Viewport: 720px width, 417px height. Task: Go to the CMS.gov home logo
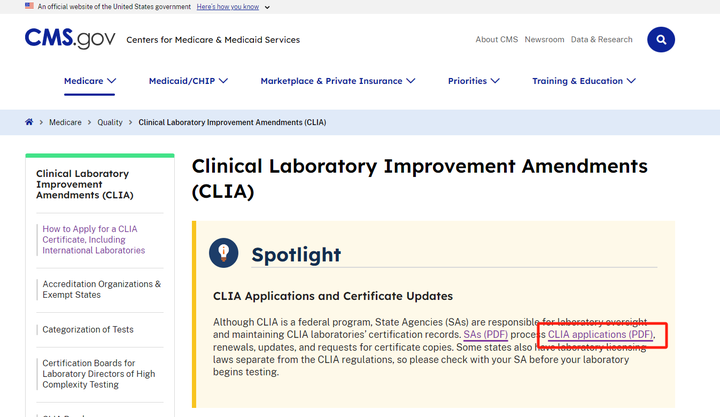pyautogui.click(x=70, y=39)
